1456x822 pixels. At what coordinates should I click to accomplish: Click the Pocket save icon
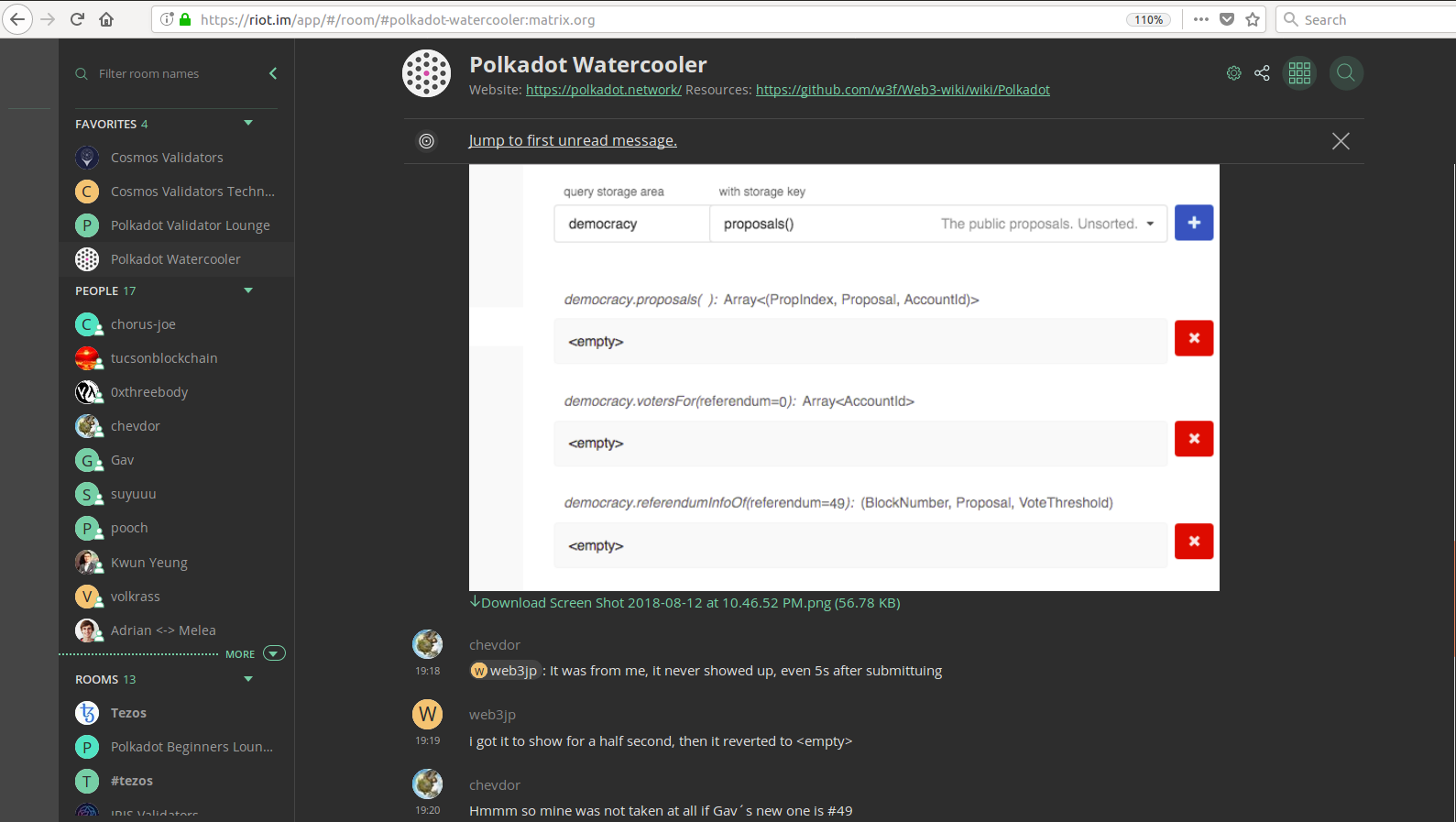1227,19
